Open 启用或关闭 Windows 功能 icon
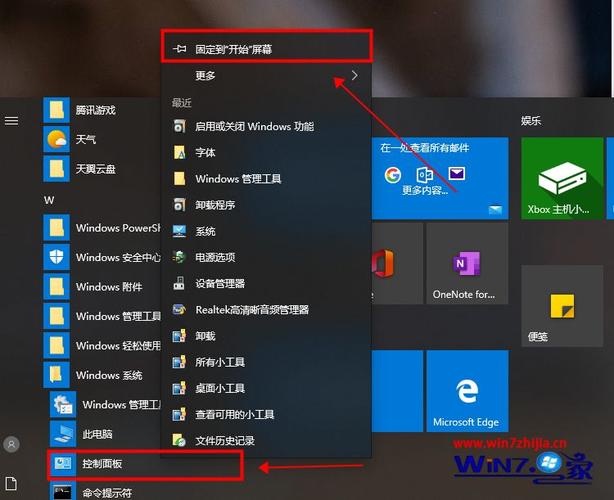Image resolution: width=614 pixels, height=500 pixels. tap(179, 126)
